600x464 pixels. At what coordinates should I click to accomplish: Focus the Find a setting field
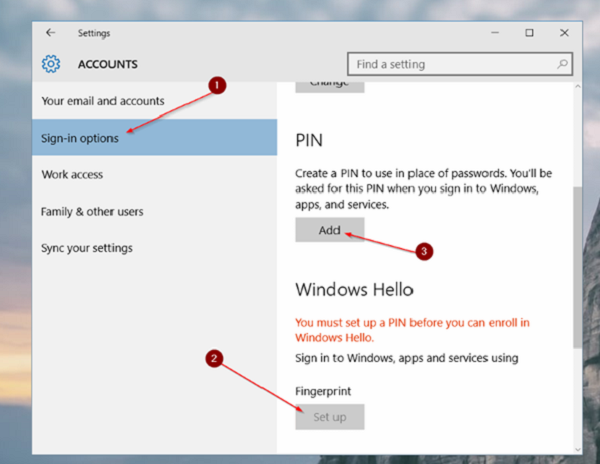(450, 65)
